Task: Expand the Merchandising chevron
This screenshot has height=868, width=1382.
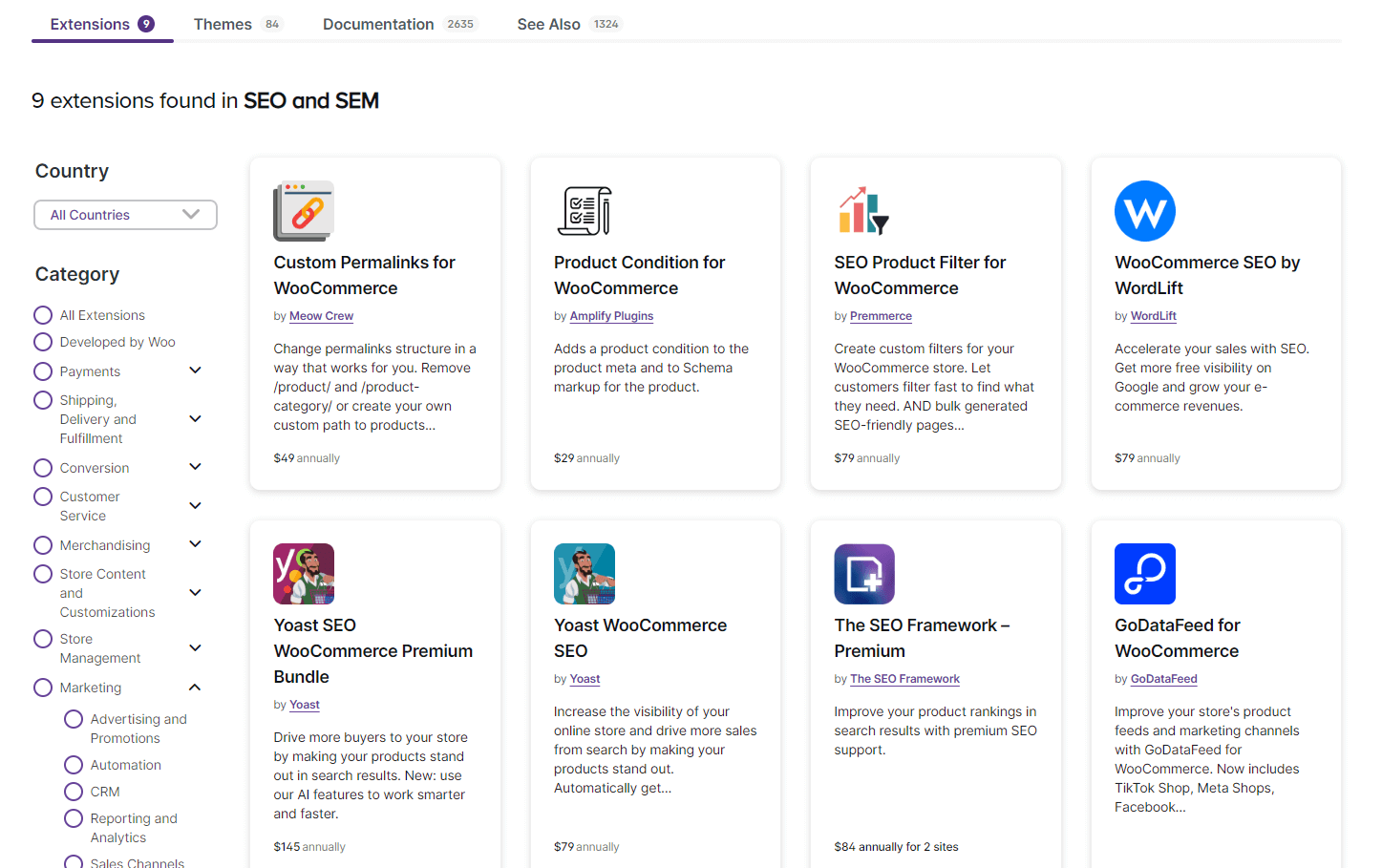Action: click(196, 544)
